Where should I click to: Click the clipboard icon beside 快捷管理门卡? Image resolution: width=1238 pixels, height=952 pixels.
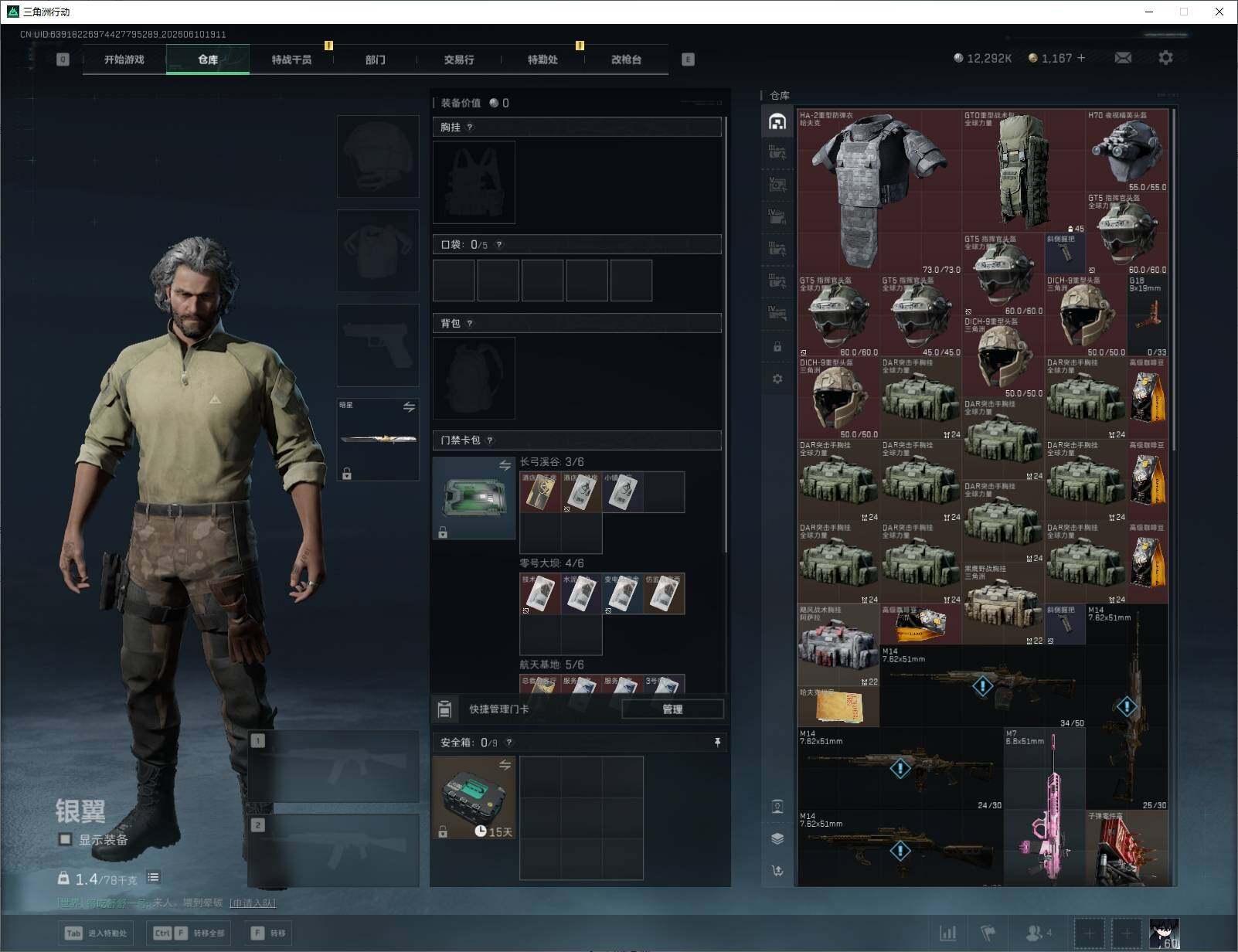(444, 709)
